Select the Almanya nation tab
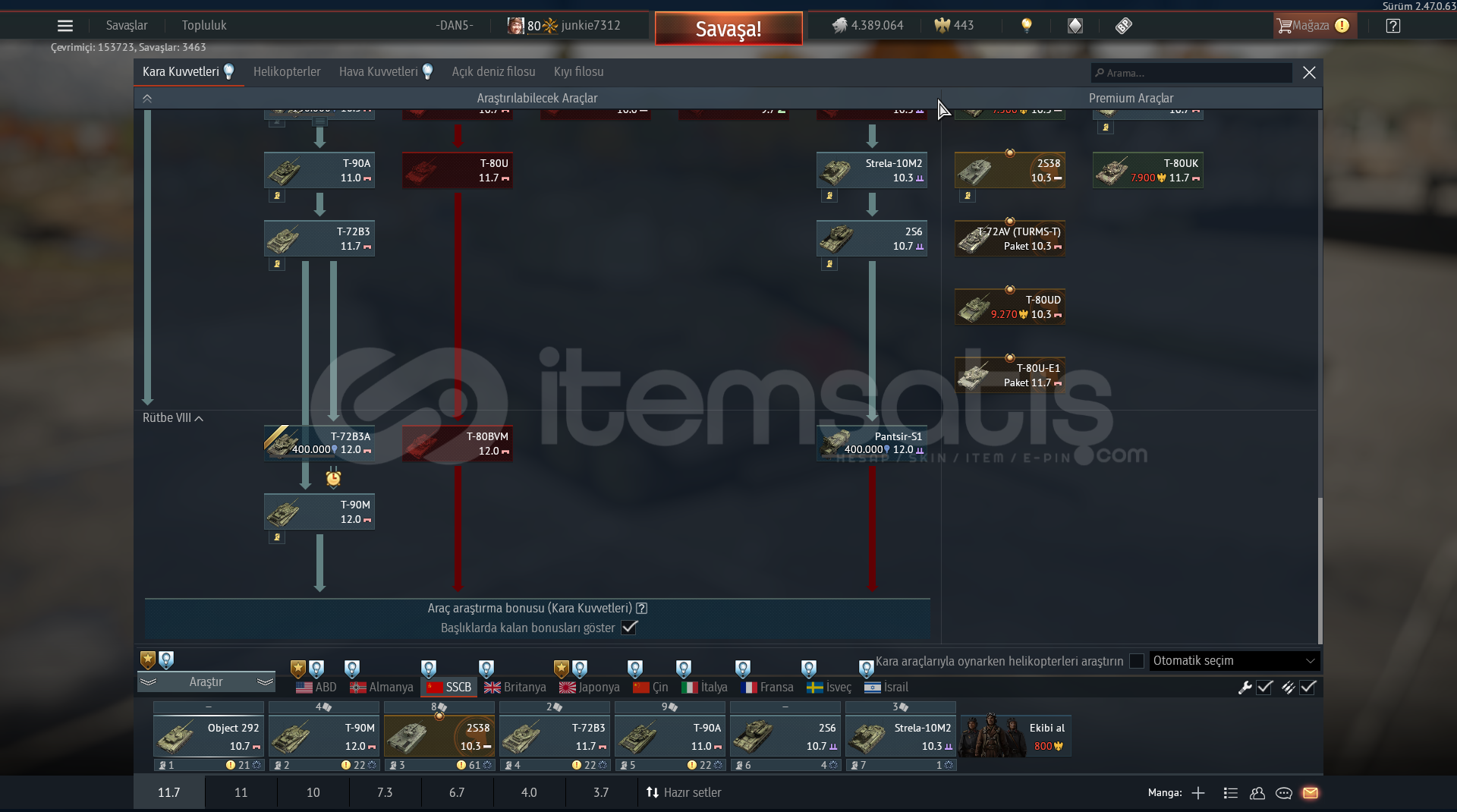 point(382,687)
